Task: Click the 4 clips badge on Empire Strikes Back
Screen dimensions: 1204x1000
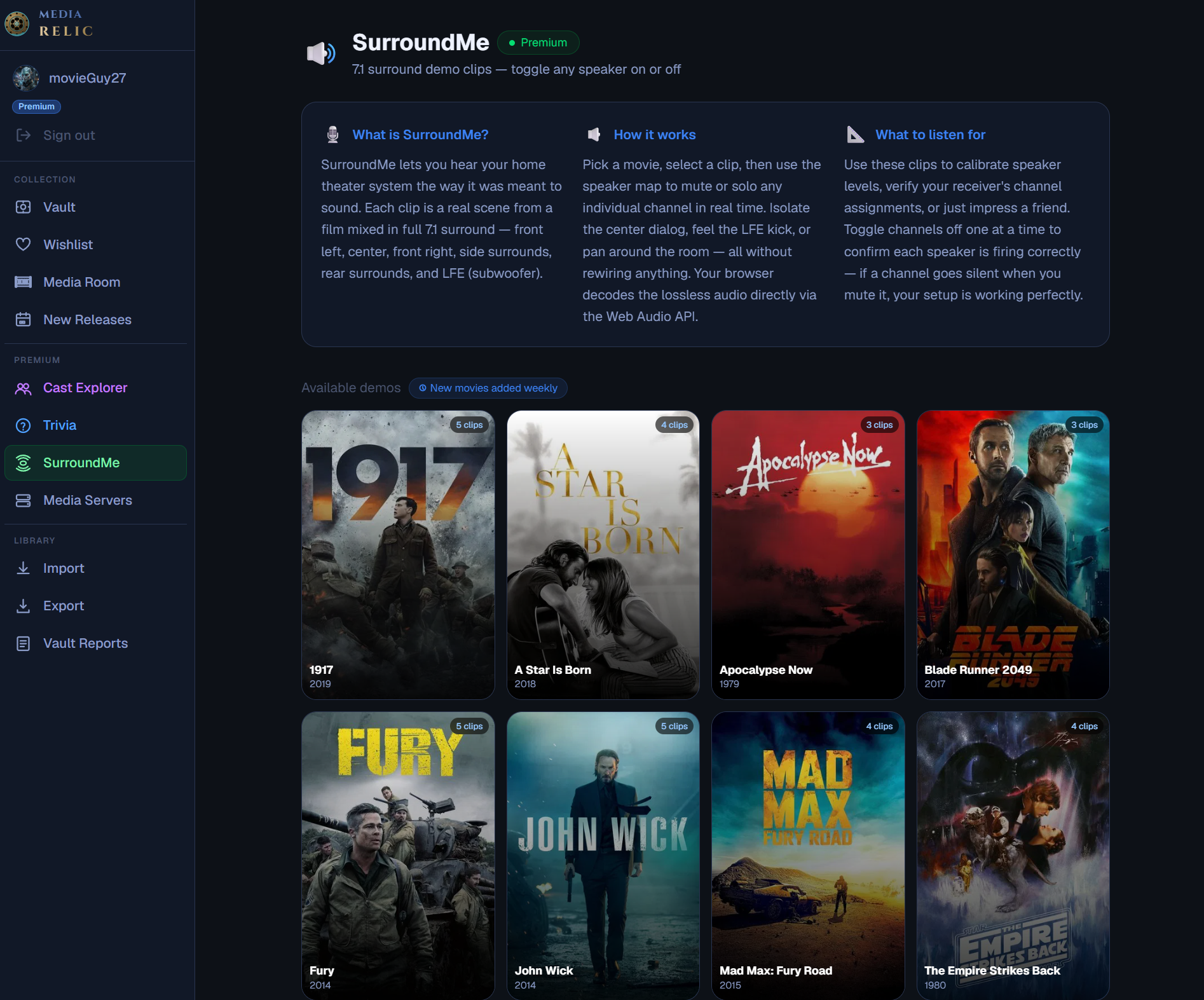Action: click(1084, 726)
